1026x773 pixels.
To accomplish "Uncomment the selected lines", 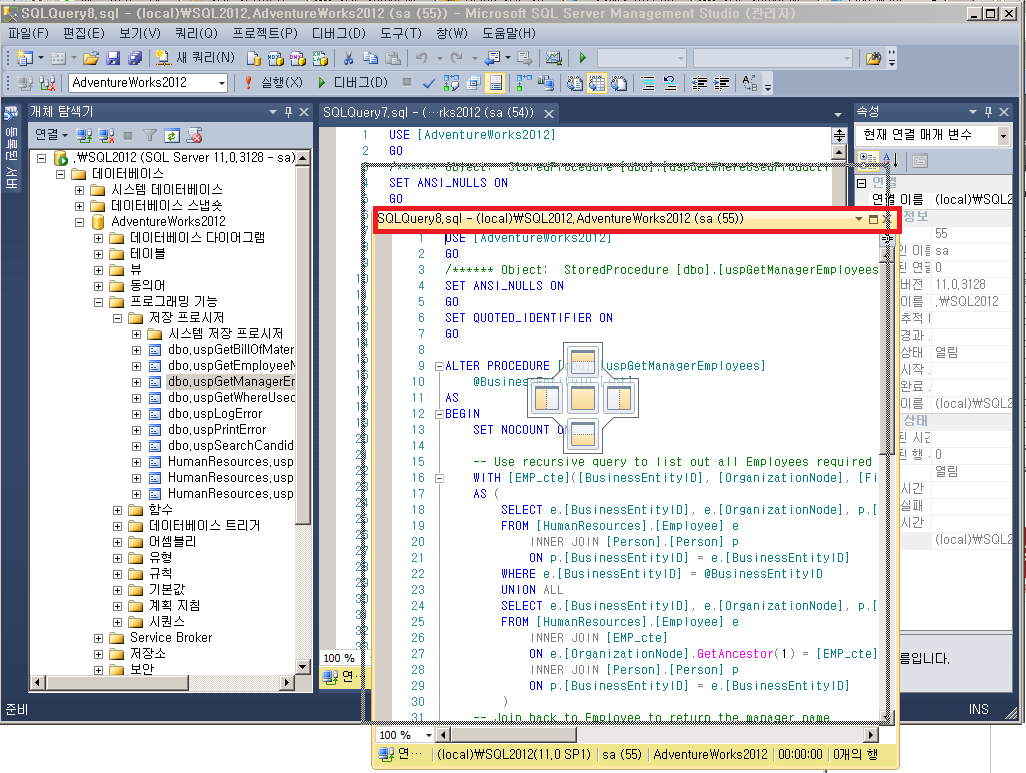I will click(670, 82).
